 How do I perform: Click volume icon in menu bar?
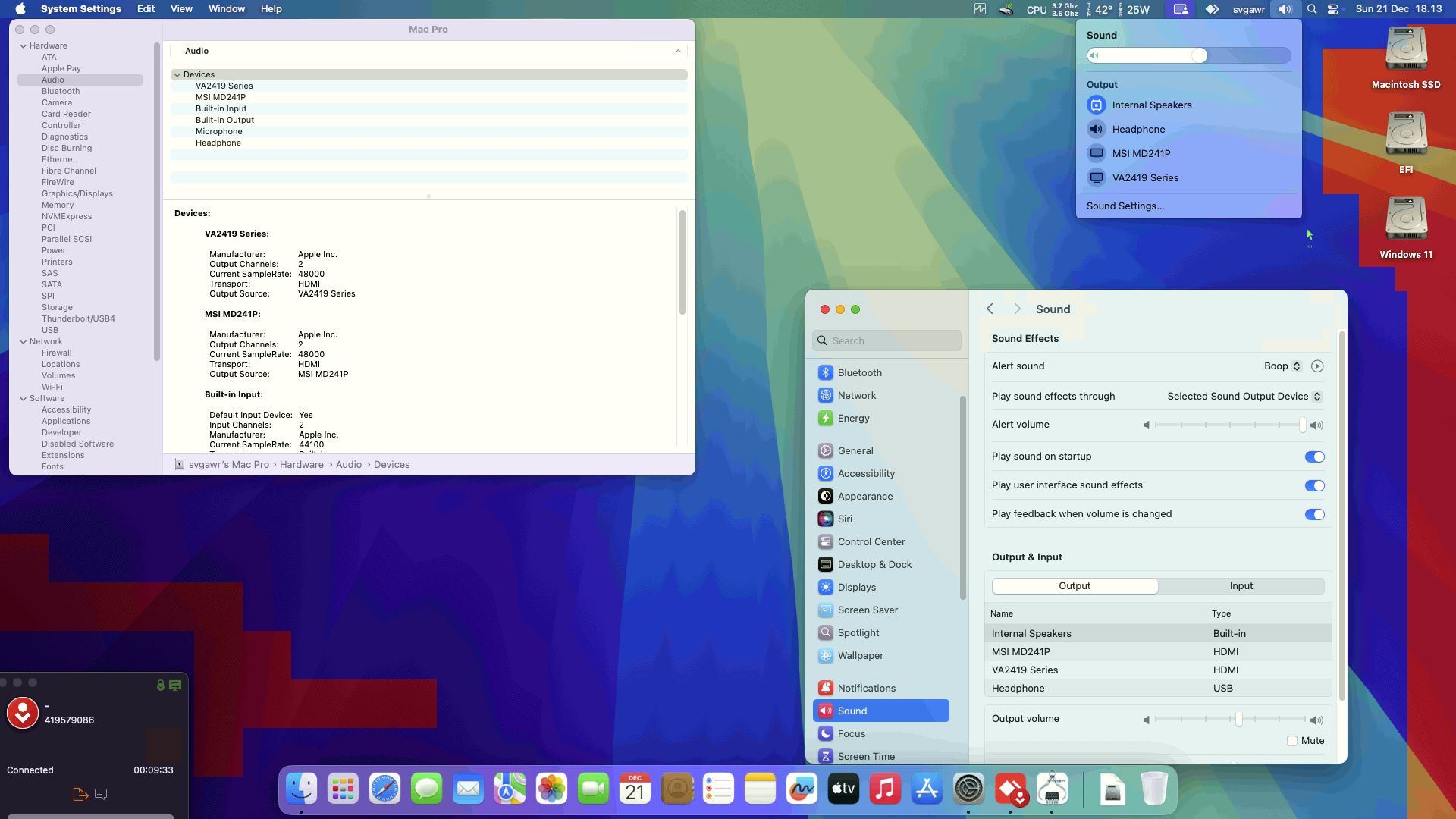click(1284, 9)
